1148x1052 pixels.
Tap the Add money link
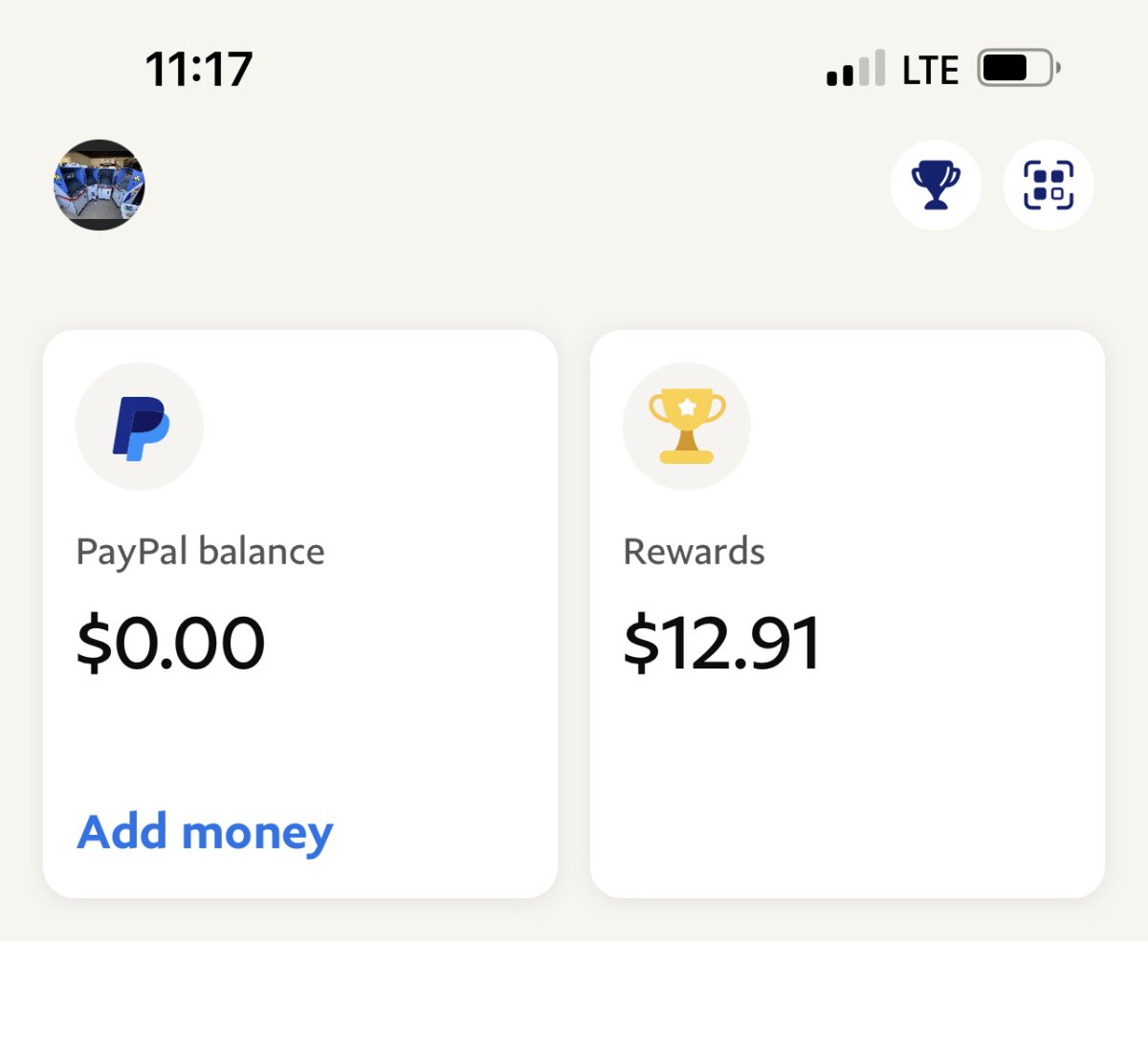coord(205,832)
